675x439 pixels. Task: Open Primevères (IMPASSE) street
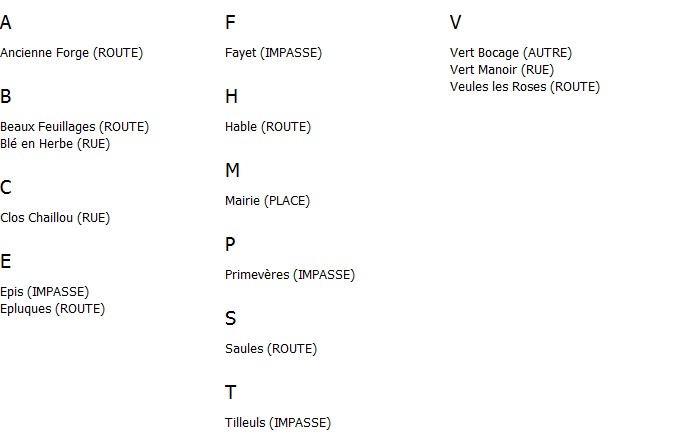pyautogui.click(x=290, y=275)
